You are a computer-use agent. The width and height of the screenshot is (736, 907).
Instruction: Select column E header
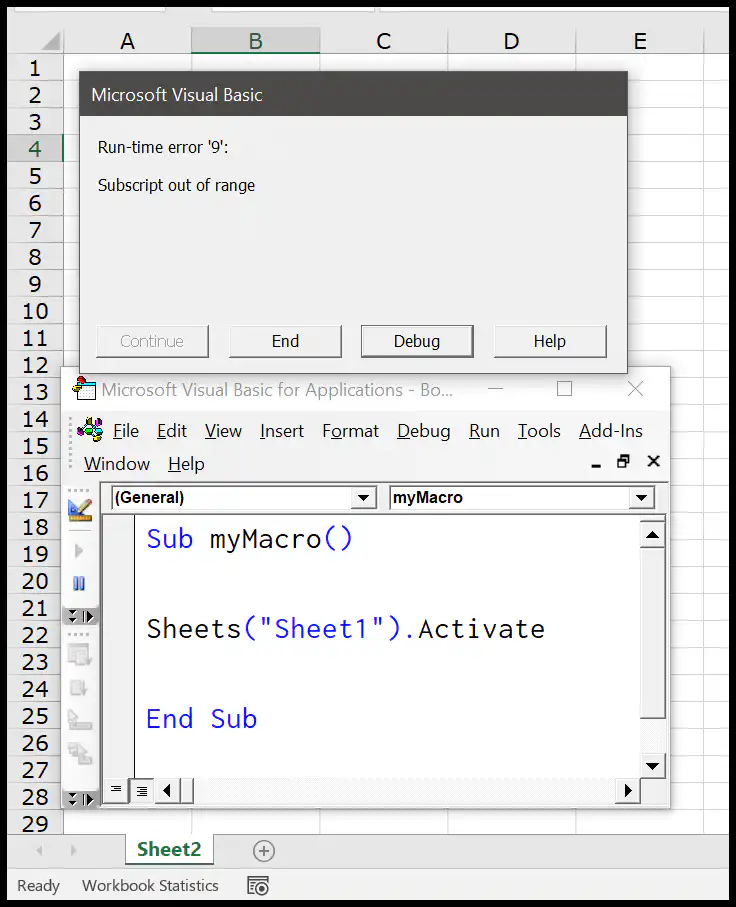(x=640, y=41)
